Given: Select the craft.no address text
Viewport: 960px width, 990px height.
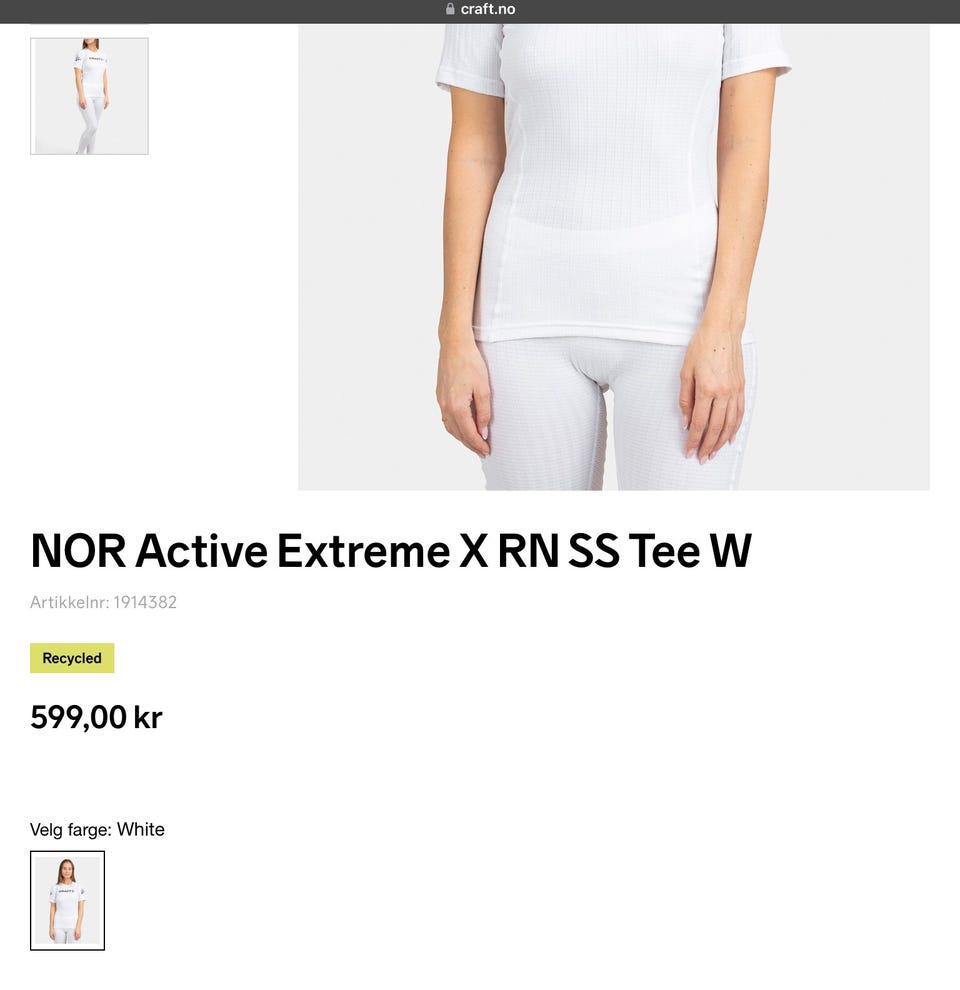Looking at the screenshot, I should click(488, 9).
